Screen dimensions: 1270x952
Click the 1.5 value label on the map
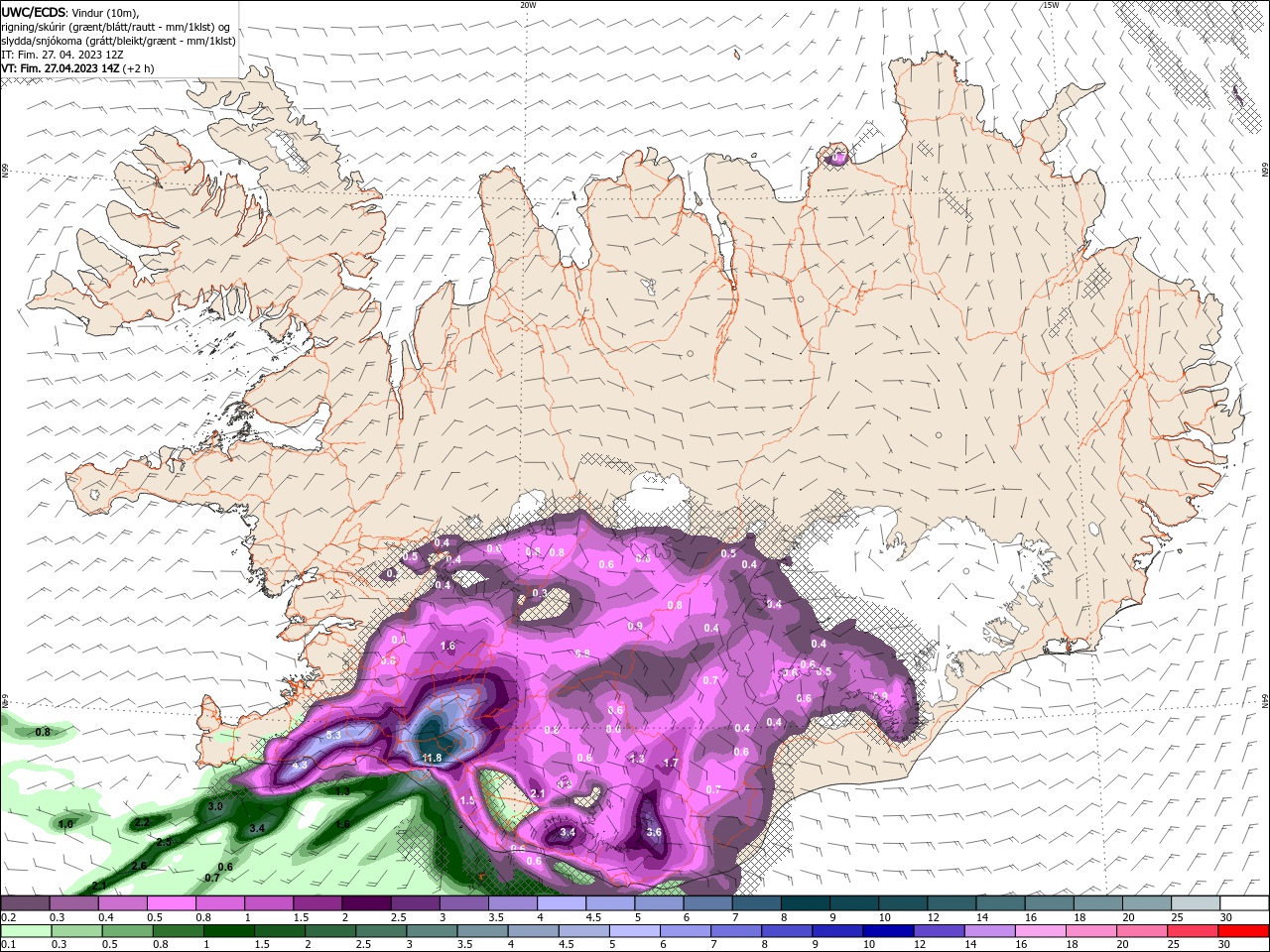(x=468, y=800)
